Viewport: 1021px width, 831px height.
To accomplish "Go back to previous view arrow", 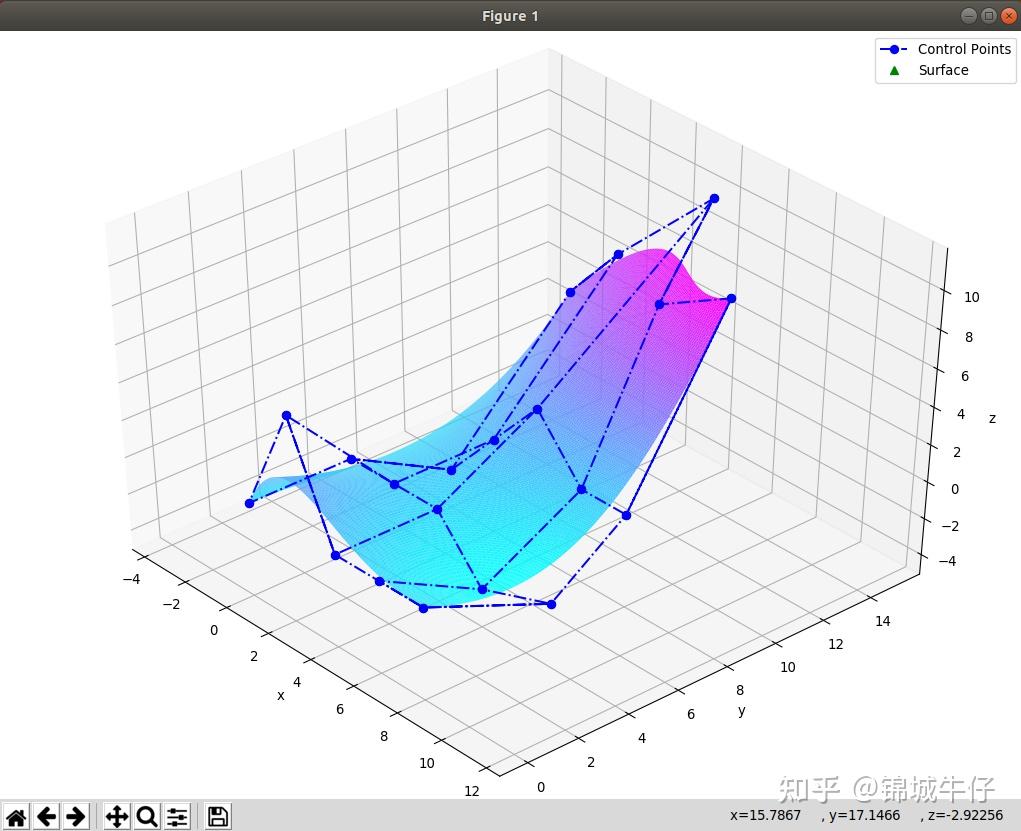I will point(46,816).
